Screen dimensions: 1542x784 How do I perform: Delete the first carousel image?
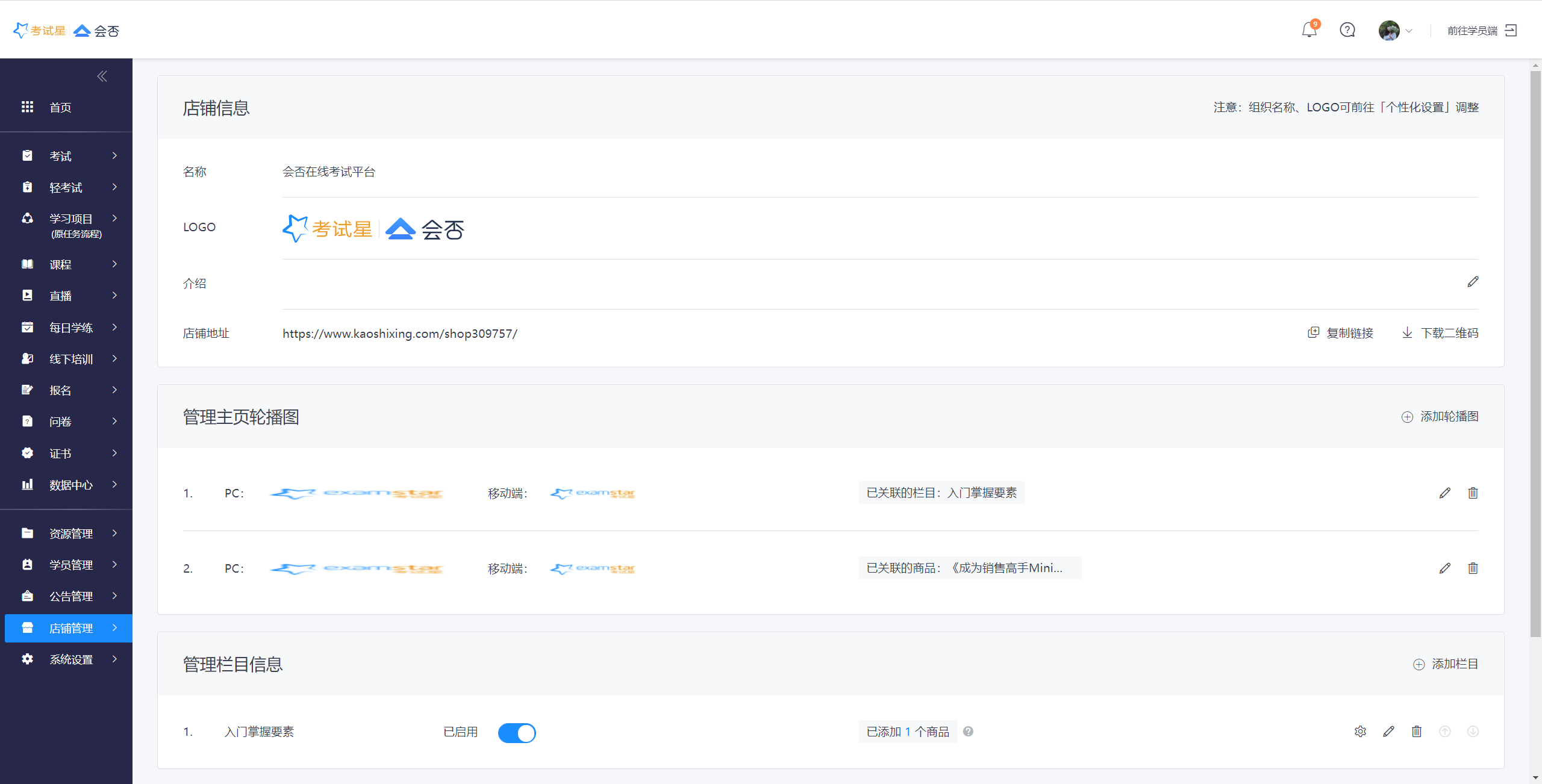[1473, 493]
